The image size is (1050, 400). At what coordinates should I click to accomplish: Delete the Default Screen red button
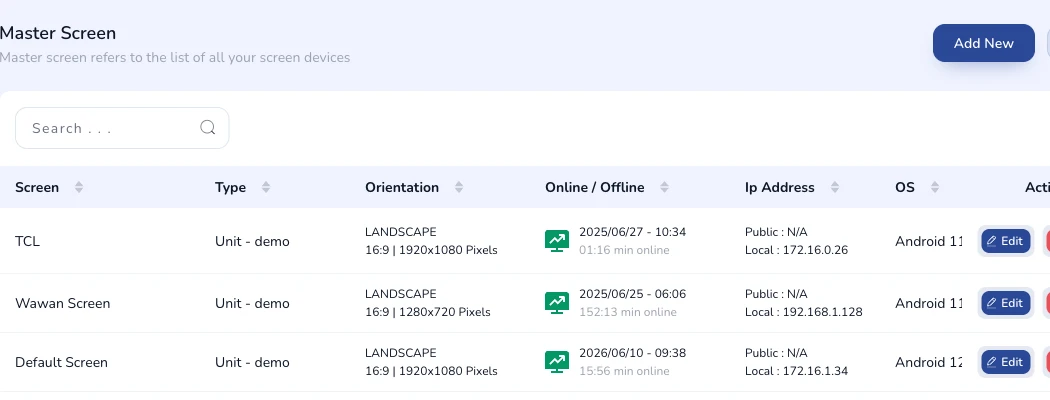(1047, 362)
